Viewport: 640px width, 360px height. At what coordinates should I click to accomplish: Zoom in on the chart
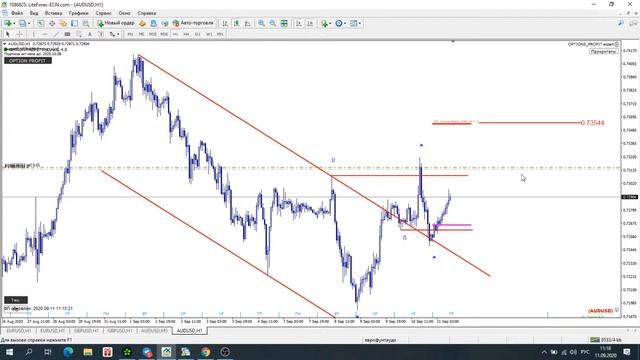[x=261, y=23]
